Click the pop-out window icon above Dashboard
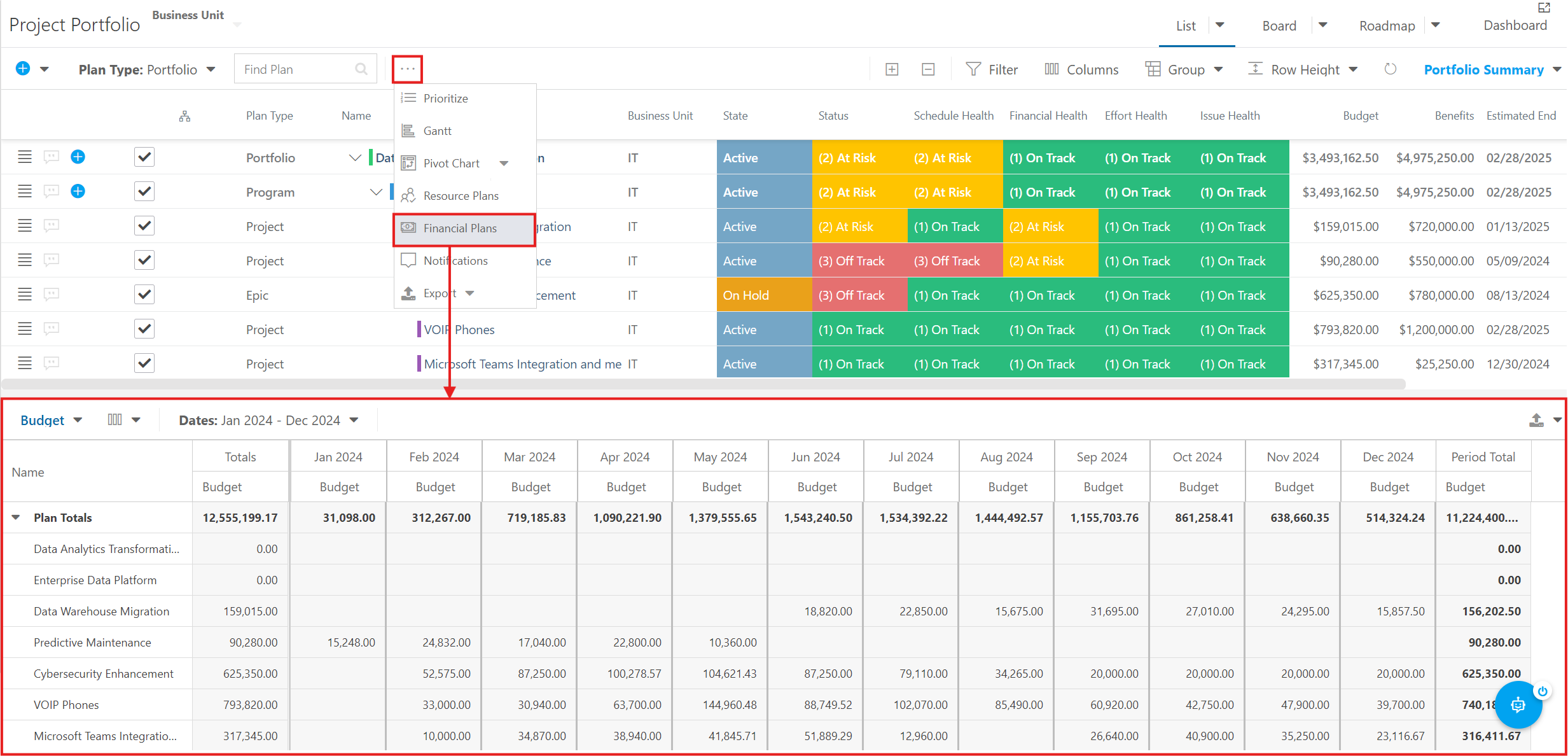Screen dimensions: 1568x756 pos(1544,8)
